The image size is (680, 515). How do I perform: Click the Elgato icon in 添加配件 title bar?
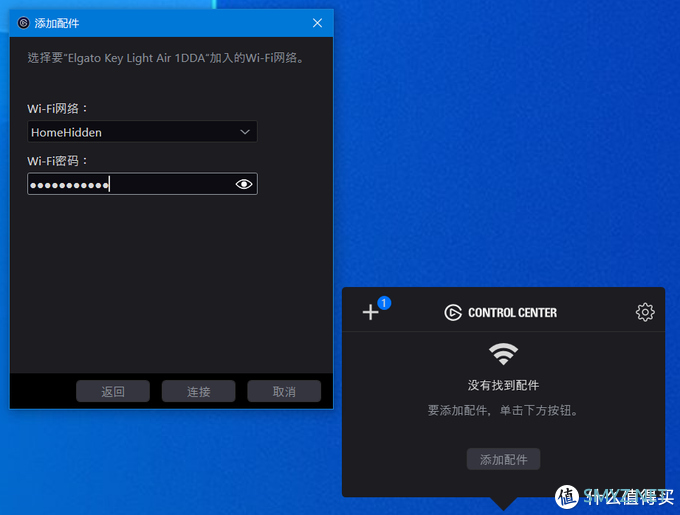(x=23, y=23)
